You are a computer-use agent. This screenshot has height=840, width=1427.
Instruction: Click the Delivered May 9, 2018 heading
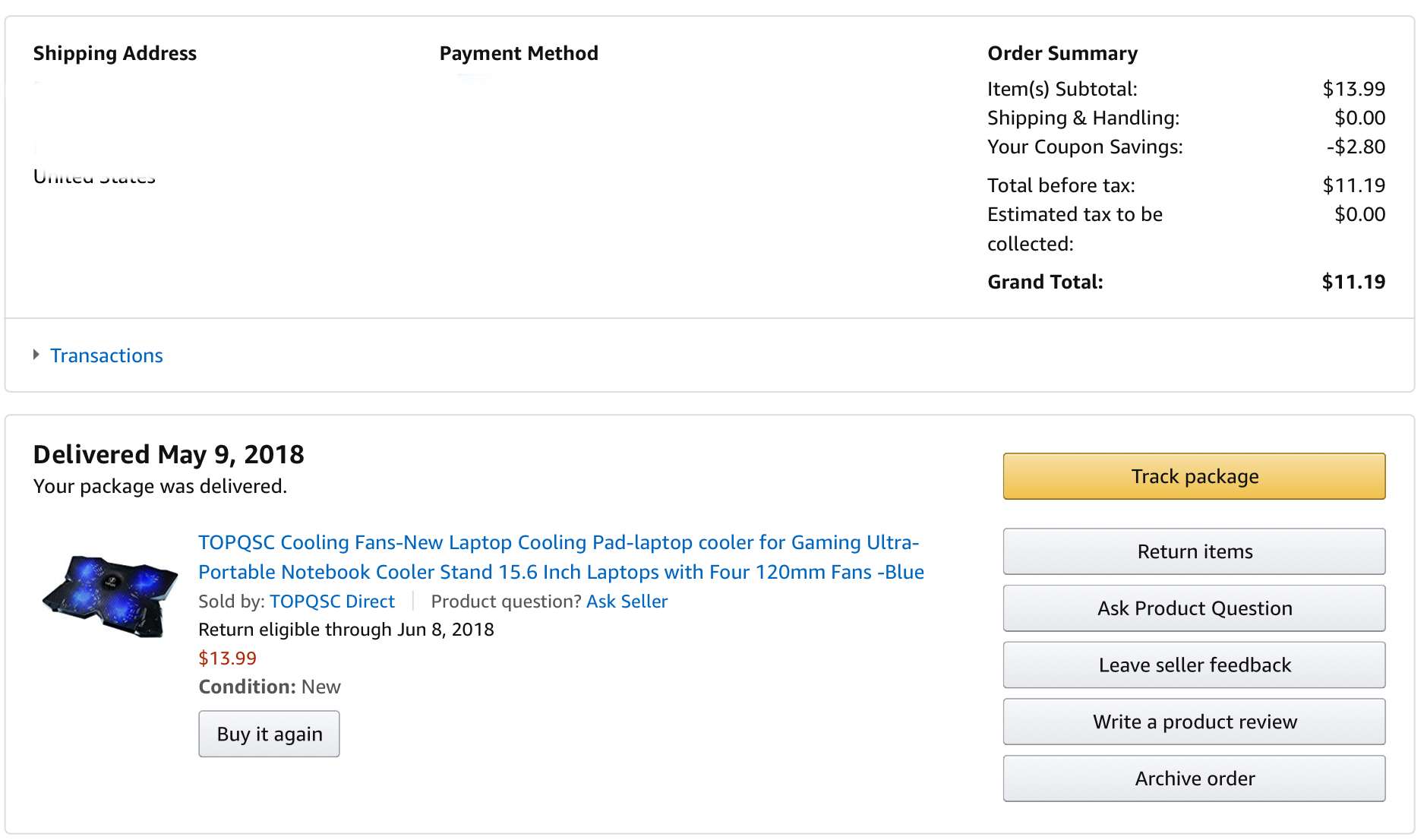[x=169, y=454]
